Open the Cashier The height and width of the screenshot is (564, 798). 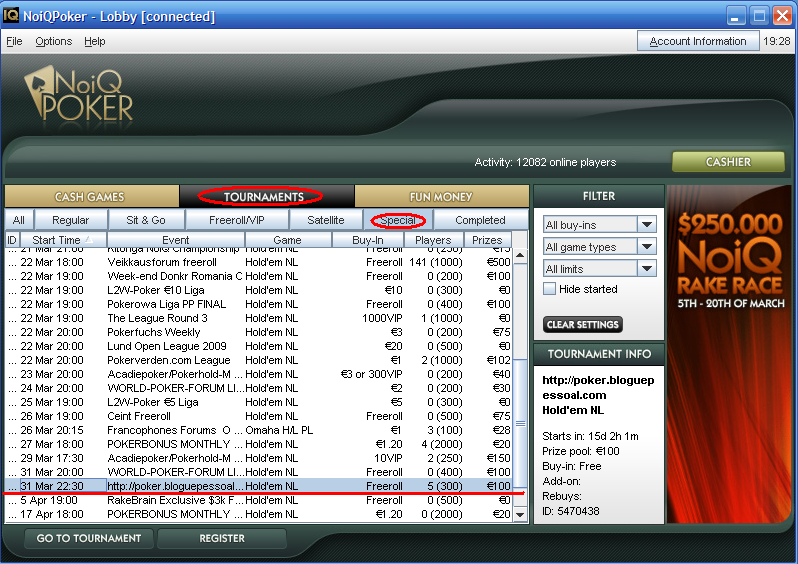coord(728,162)
